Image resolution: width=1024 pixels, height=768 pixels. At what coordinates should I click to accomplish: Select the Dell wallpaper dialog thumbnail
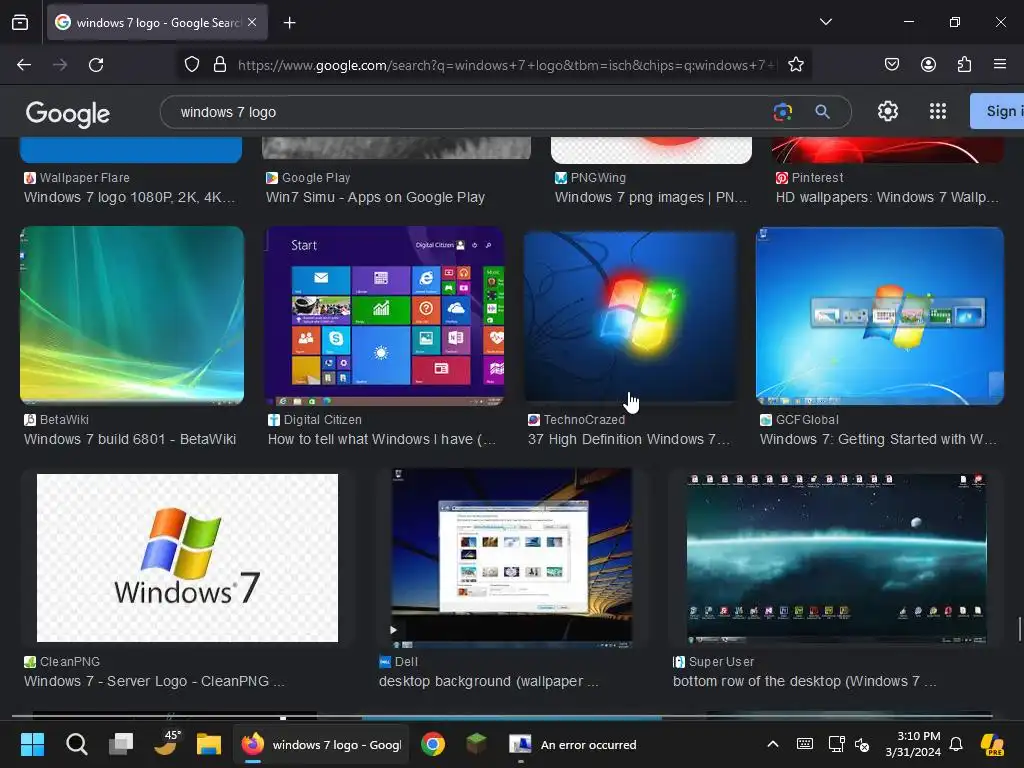(511, 558)
